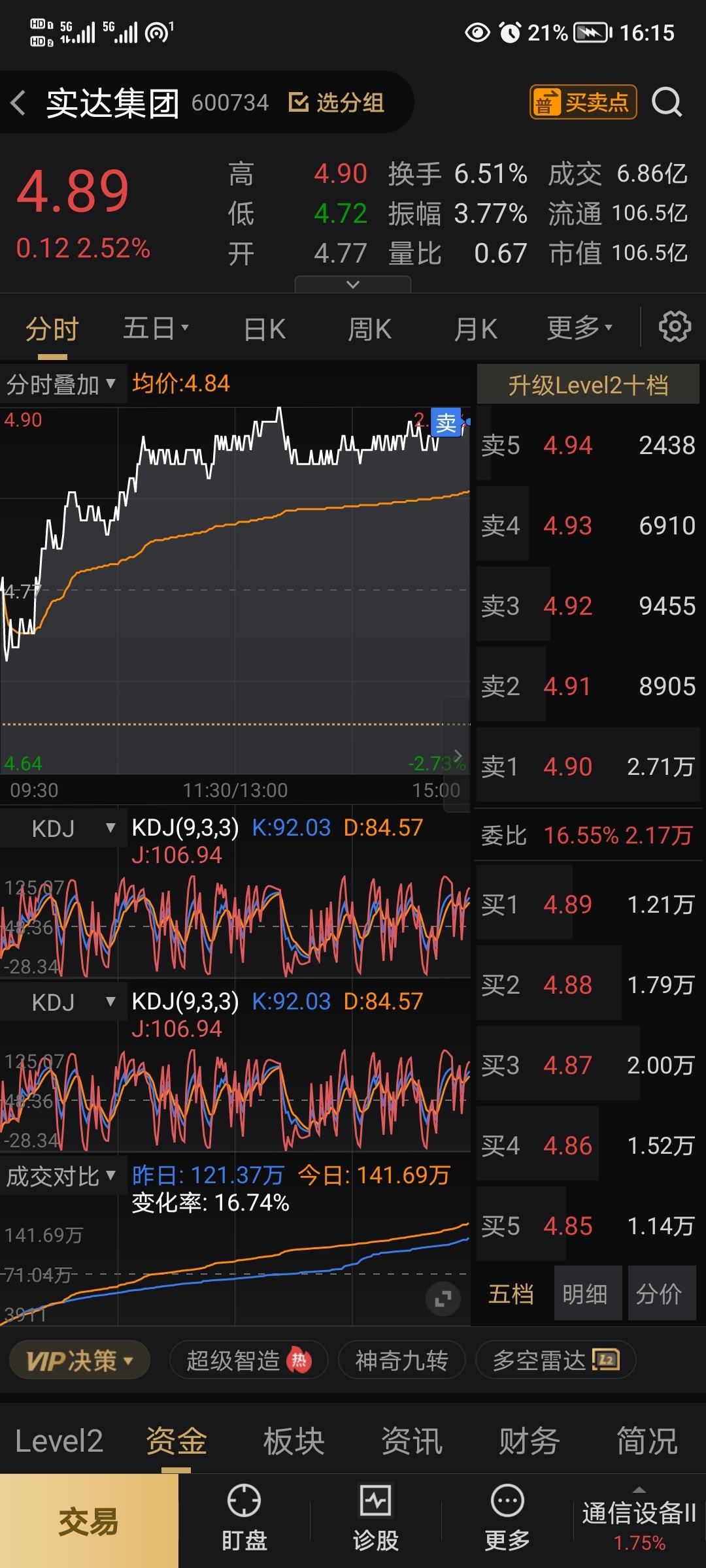Viewport: 706px width, 1568px height.
Task: Tap the eye comfort status icon
Action: click(x=477, y=32)
